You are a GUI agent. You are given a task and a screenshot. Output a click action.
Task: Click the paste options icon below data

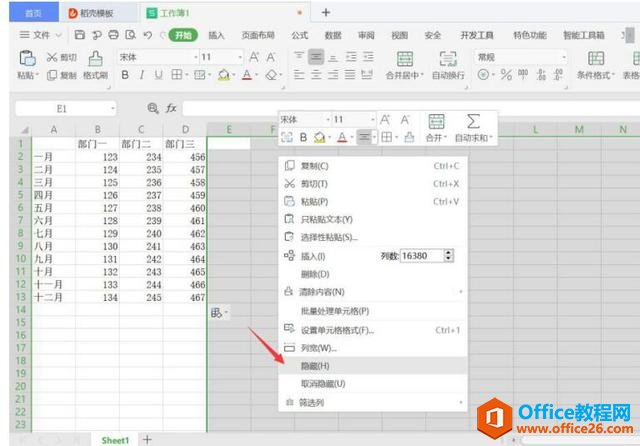pos(217,313)
